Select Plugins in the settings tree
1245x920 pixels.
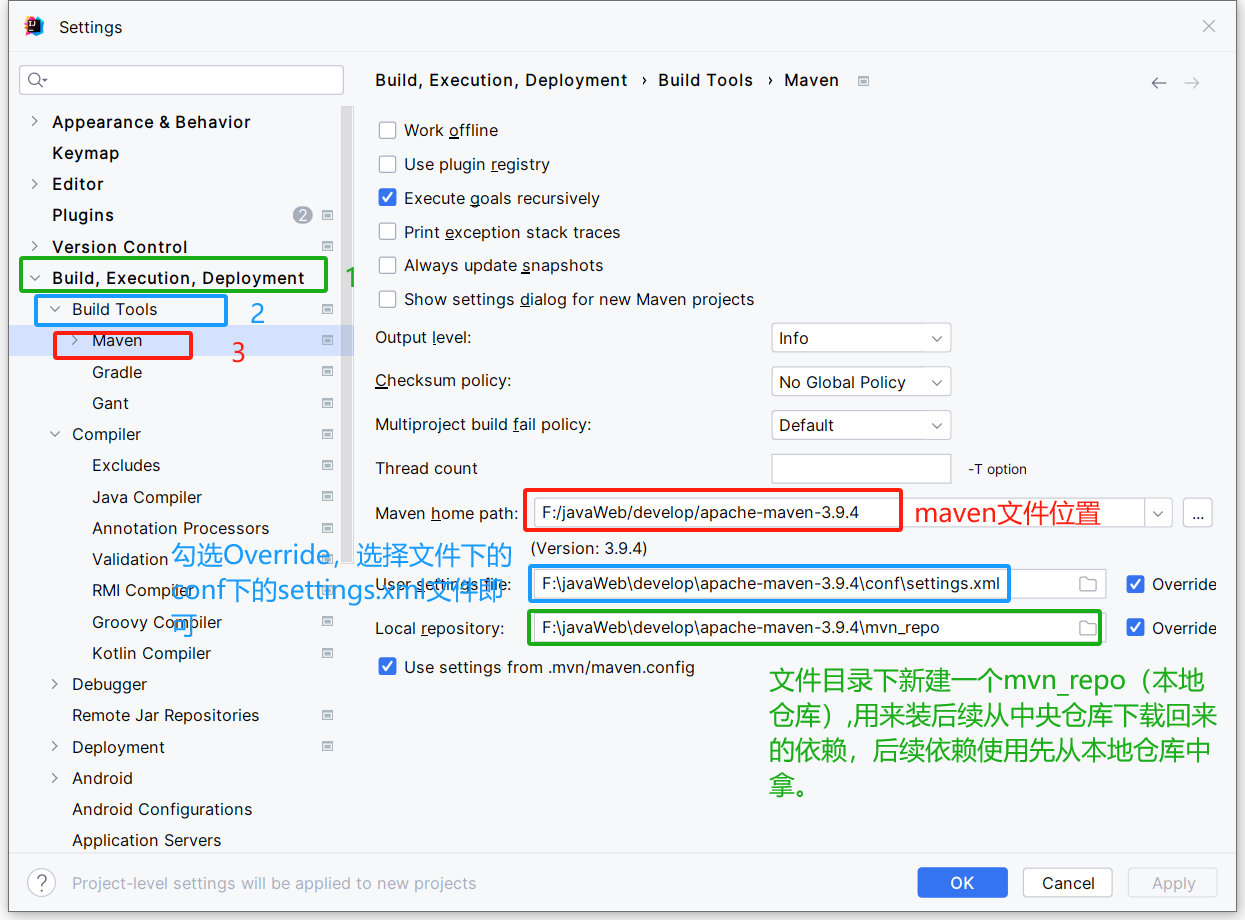[83, 215]
